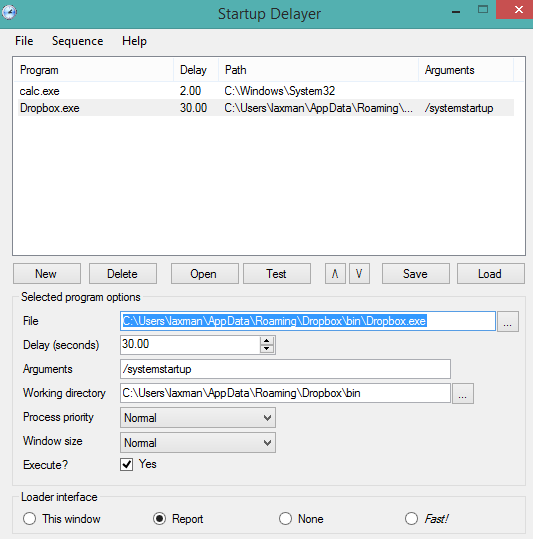Click the New button
The height and width of the screenshot is (539, 533).
[47, 274]
